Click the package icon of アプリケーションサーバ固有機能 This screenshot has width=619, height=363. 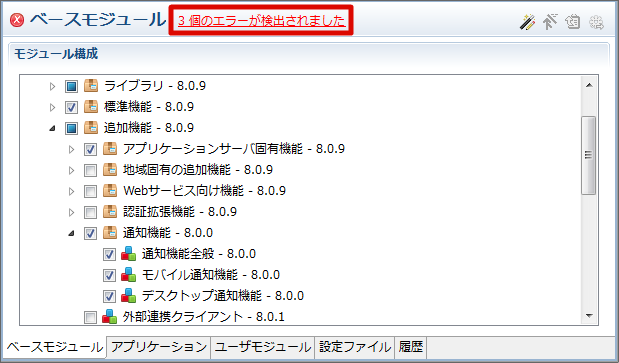click(110, 149)
